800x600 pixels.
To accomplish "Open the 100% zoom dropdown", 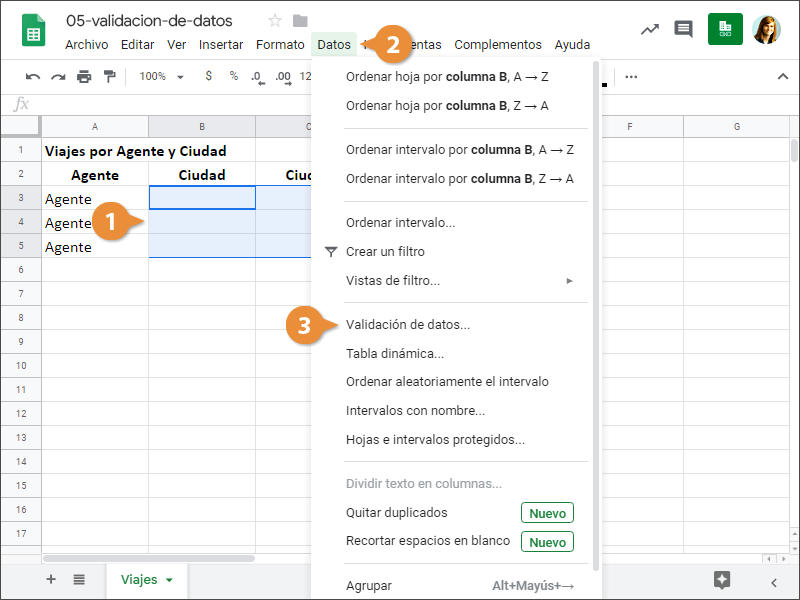I will click(x=161, y=77).
